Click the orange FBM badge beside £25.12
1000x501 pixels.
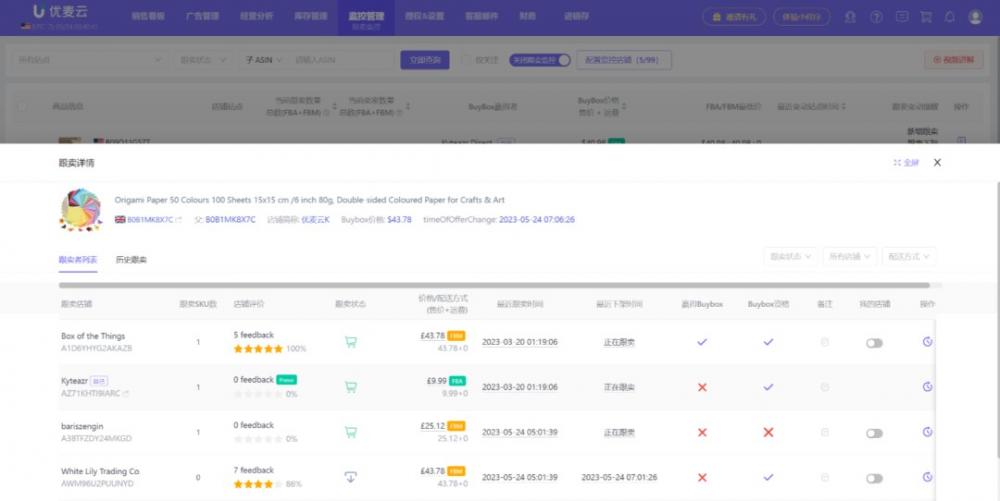click(456, 426)
